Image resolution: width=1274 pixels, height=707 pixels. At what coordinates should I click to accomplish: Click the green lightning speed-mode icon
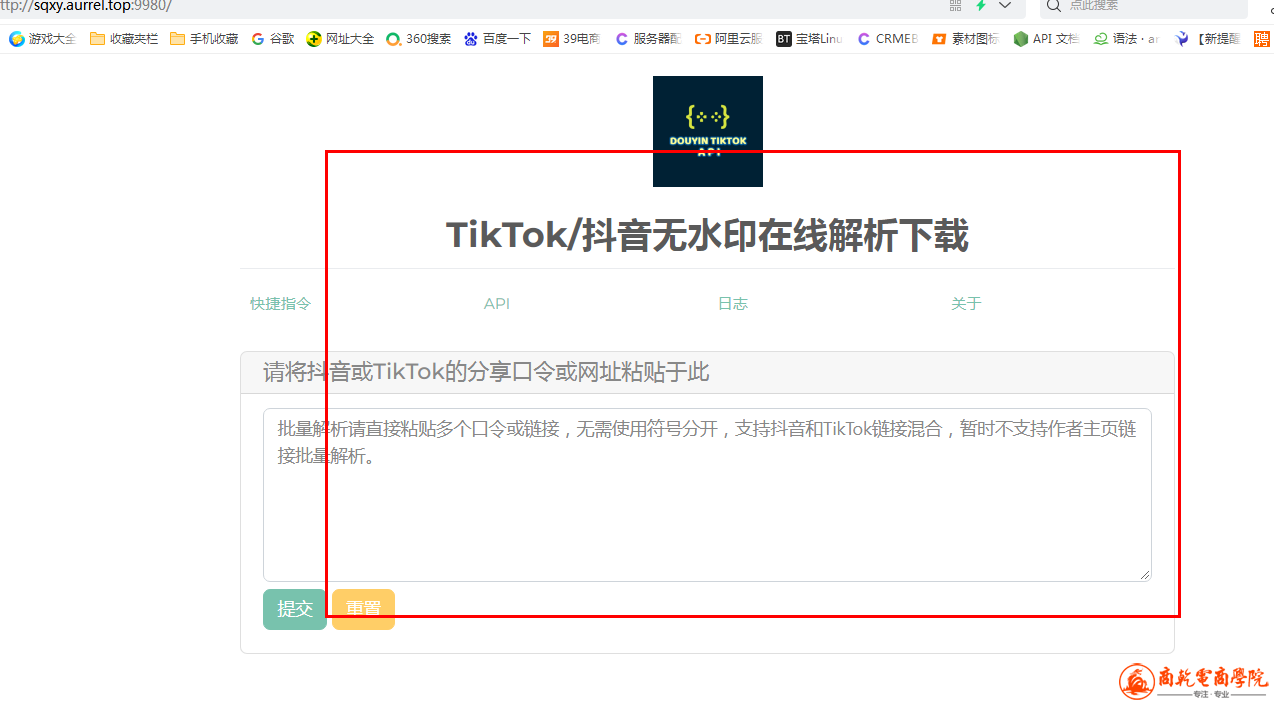click(x=981, y=5)
